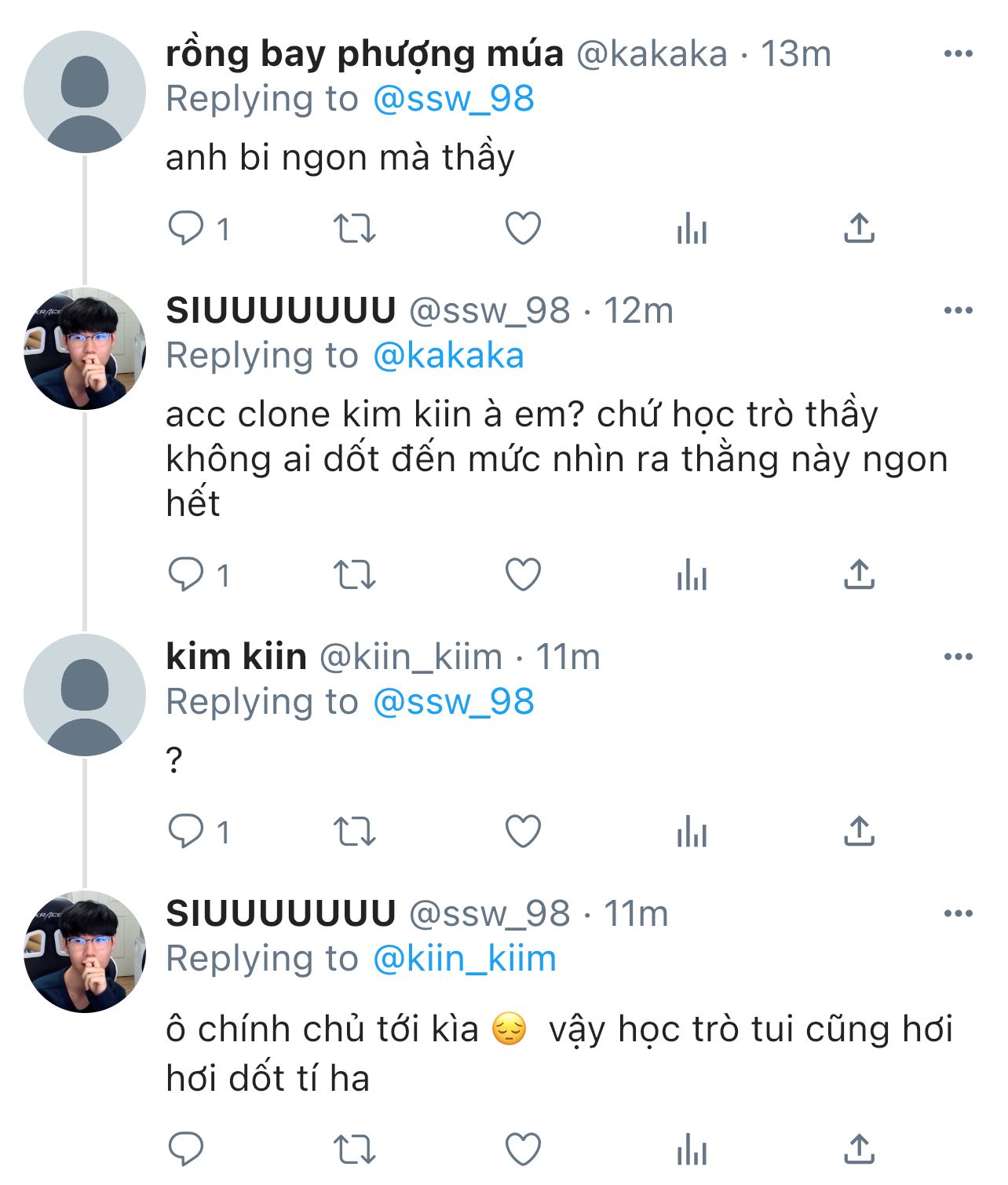
Task: Share the @kakaka tweet
Action: 859,229
